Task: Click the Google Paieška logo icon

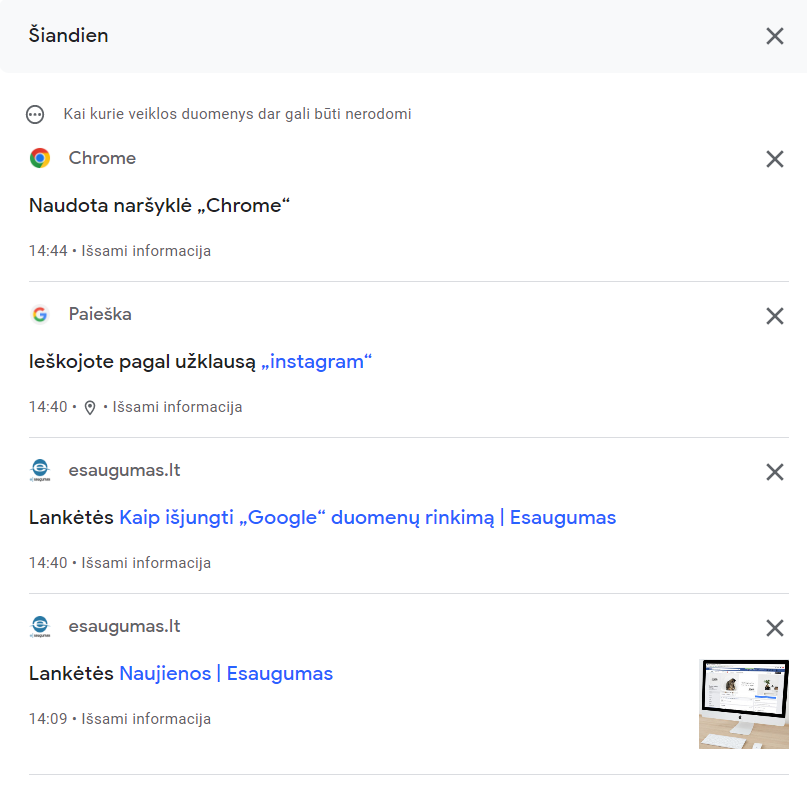Action: (x=40, y=314)
